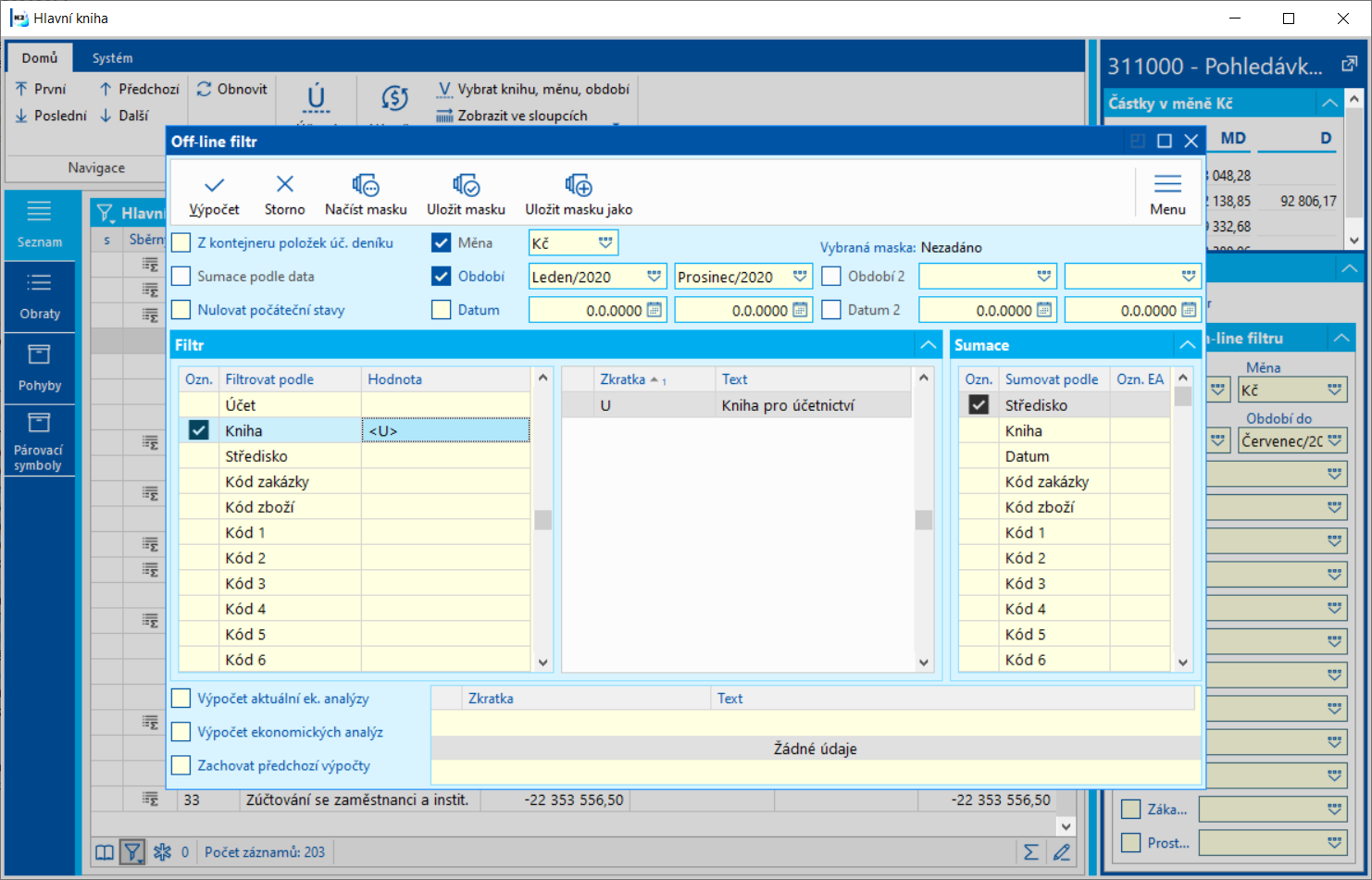Expand the Kč currency dropdown
Image resolution: width=1372 pixels, height=880 pixels.
coord(605,243)
